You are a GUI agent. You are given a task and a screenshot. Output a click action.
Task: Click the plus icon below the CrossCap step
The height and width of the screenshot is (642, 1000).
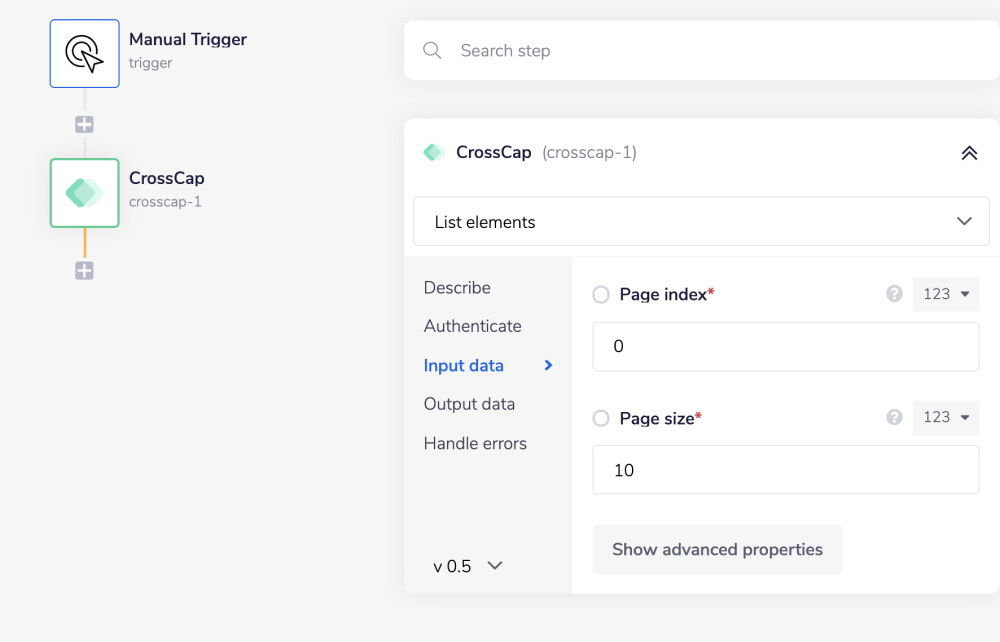click(x=84, y=270)
